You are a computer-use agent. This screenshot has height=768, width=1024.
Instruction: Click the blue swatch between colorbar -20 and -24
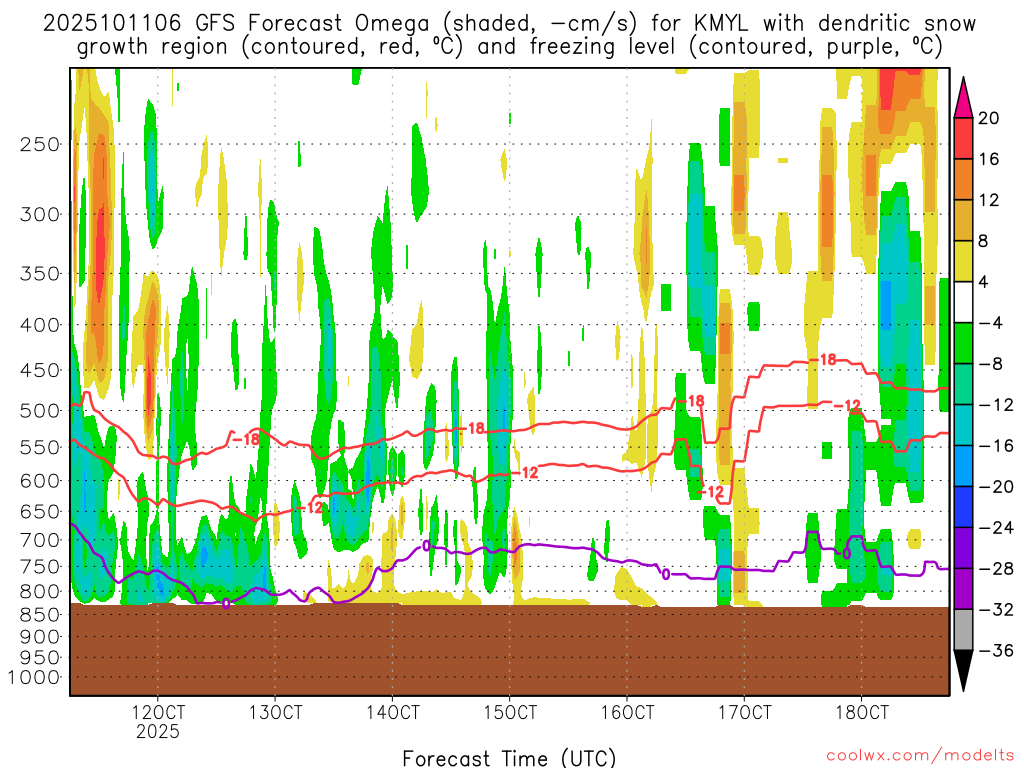[963, 507]
